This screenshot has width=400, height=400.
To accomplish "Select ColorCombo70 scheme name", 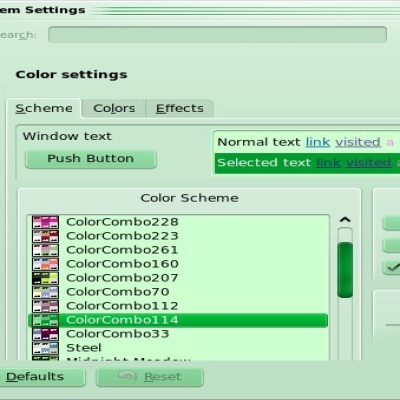I will [118, 292].
